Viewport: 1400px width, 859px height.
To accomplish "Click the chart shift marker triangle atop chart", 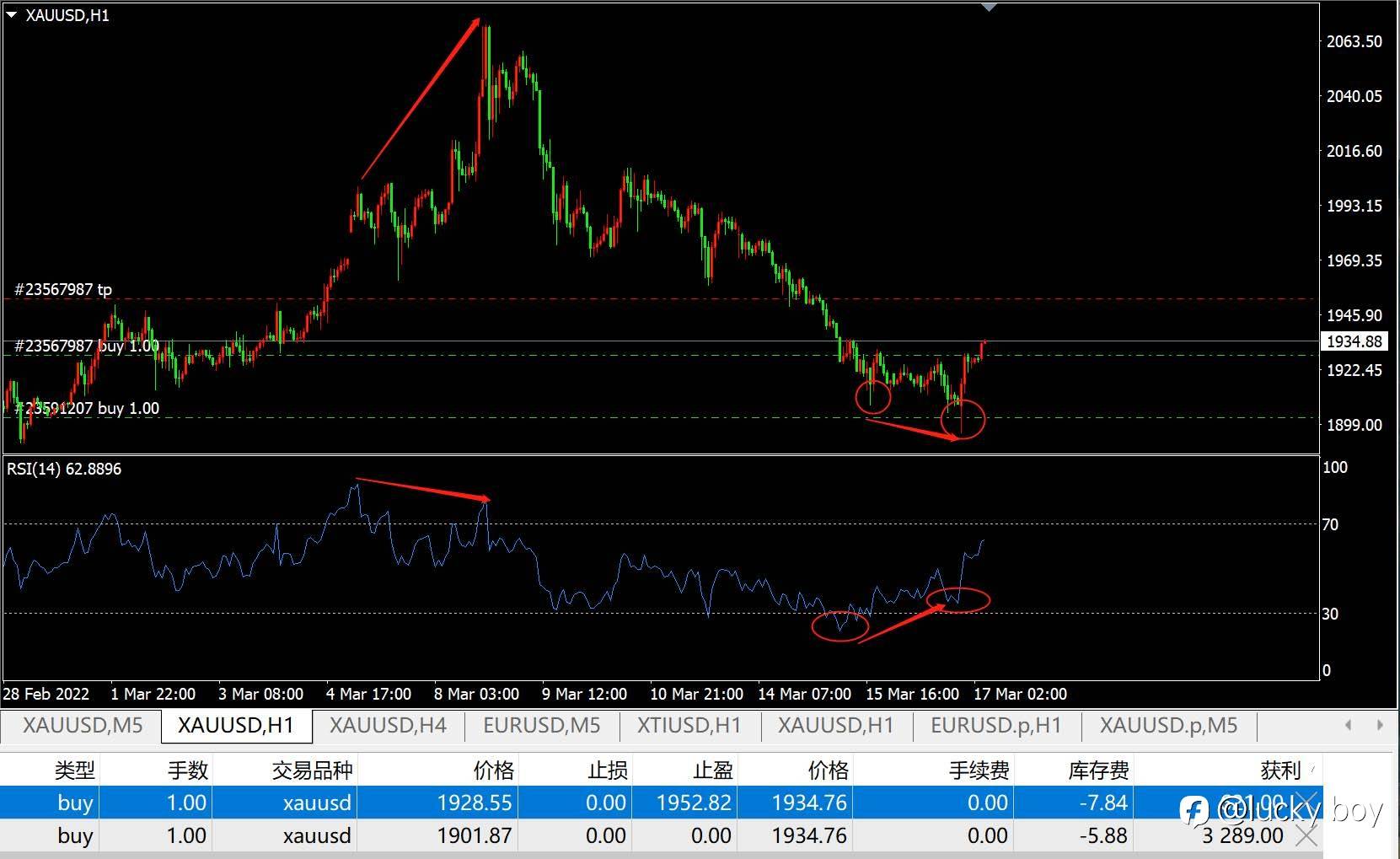I will click(x=990, y=7).
